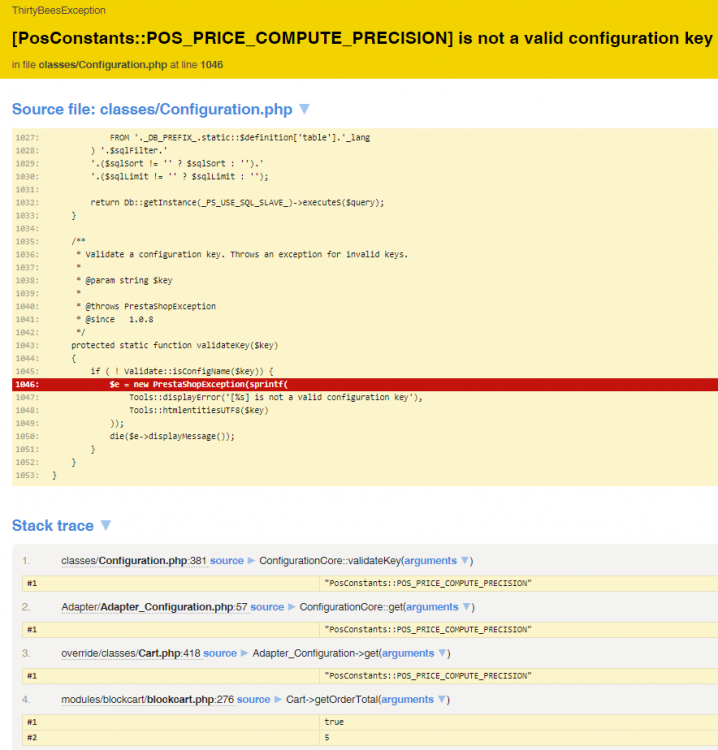Show source for override Cart.php:418
718x750 pixels.
tap(220, 653)
